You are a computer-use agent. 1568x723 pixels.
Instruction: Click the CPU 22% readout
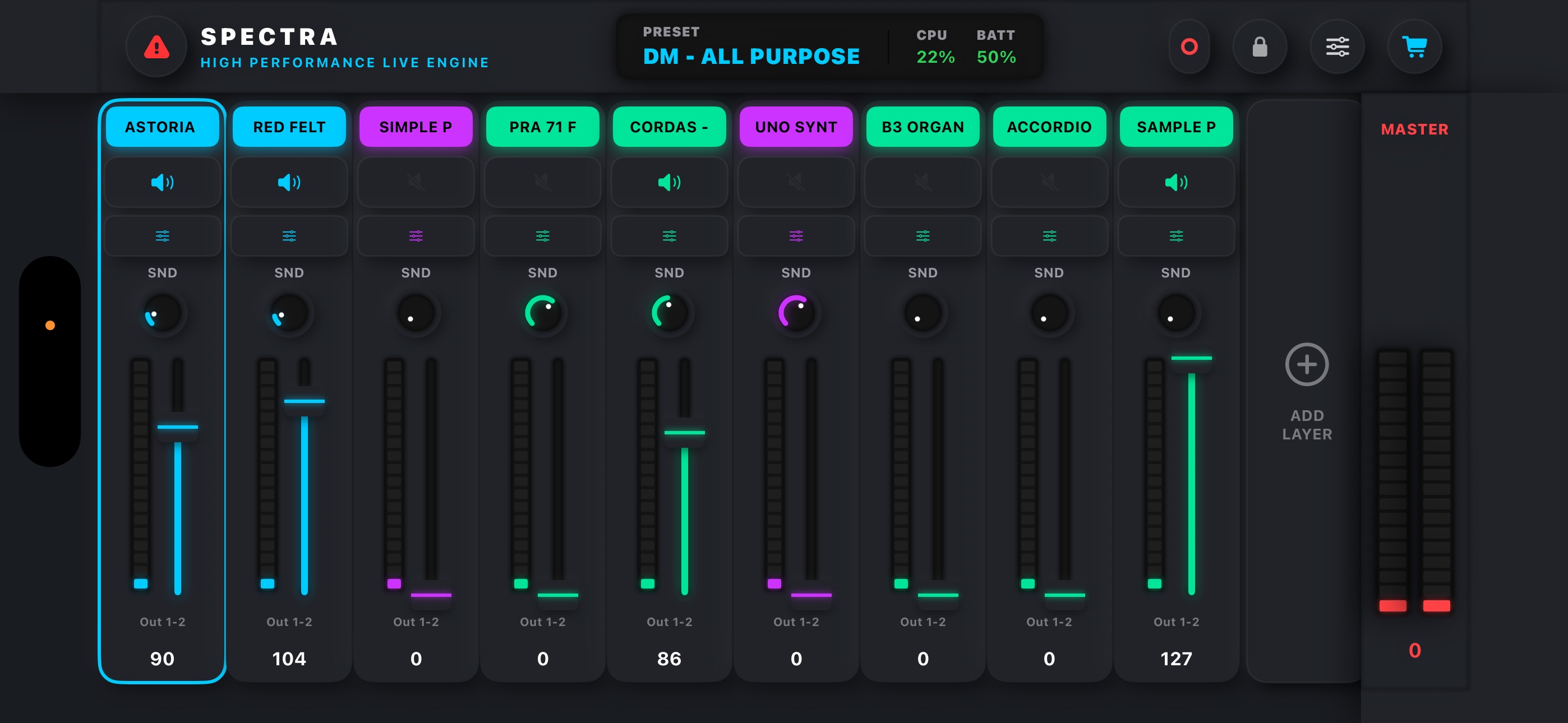[935, 47]
